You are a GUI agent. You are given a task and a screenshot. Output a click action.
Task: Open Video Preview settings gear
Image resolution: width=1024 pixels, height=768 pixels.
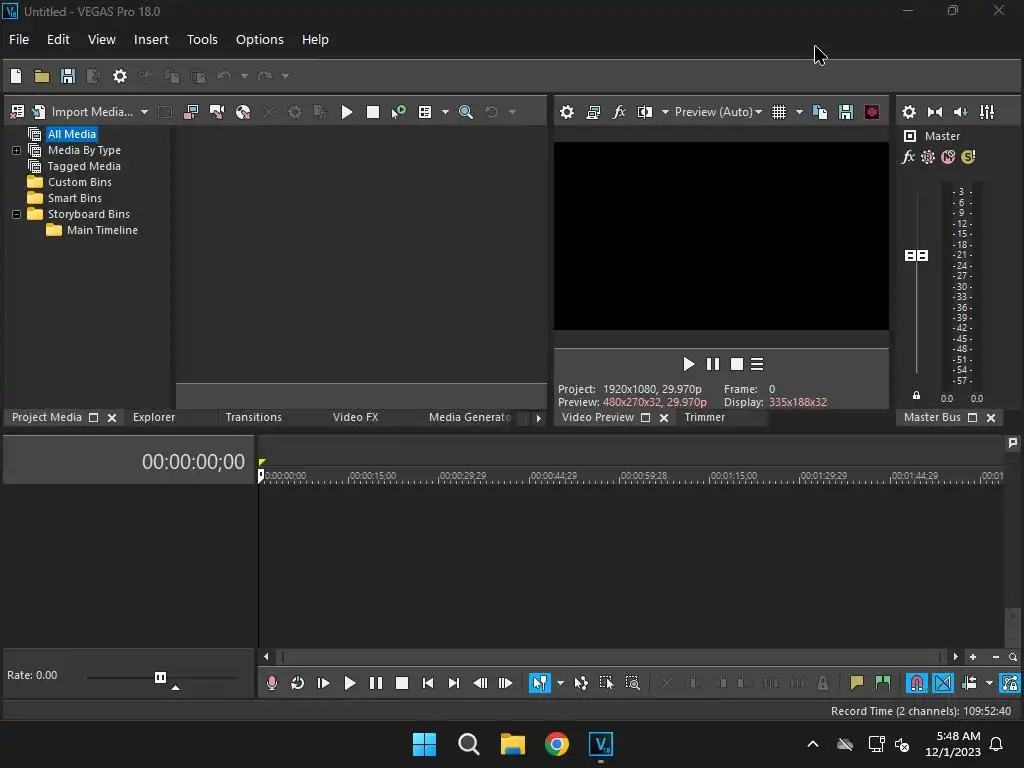coord(567,112)
